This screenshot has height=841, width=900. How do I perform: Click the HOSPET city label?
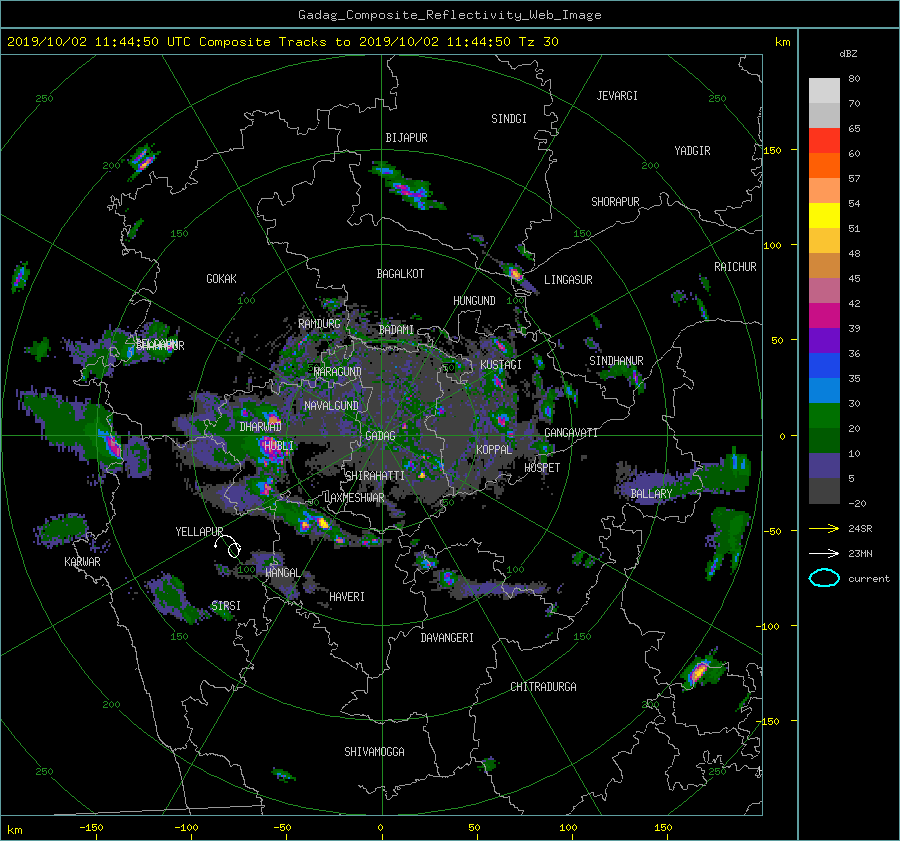point(542,468)
